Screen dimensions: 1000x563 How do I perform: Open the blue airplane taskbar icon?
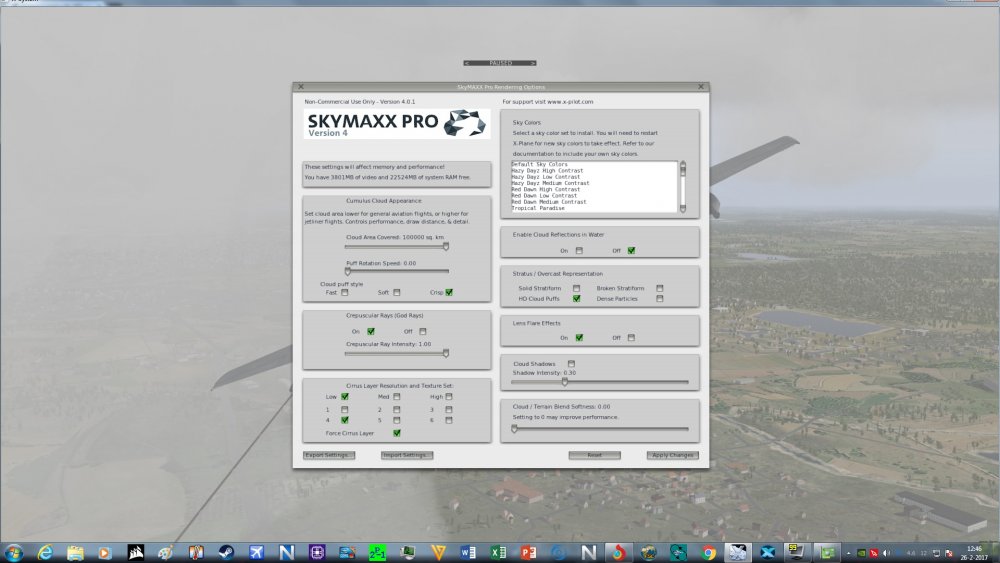[x=256, y=552]
